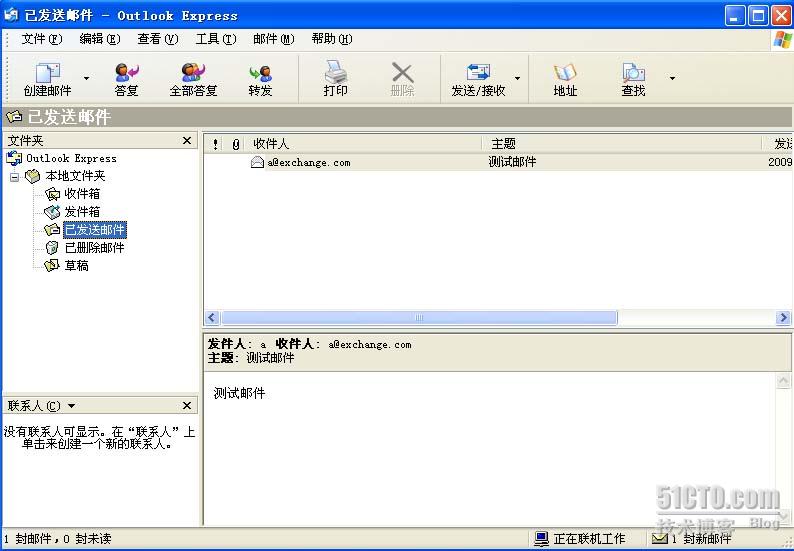Minimize the Outlook Express window
Screen dimensions: 794x551
click(x=735, y=16)
